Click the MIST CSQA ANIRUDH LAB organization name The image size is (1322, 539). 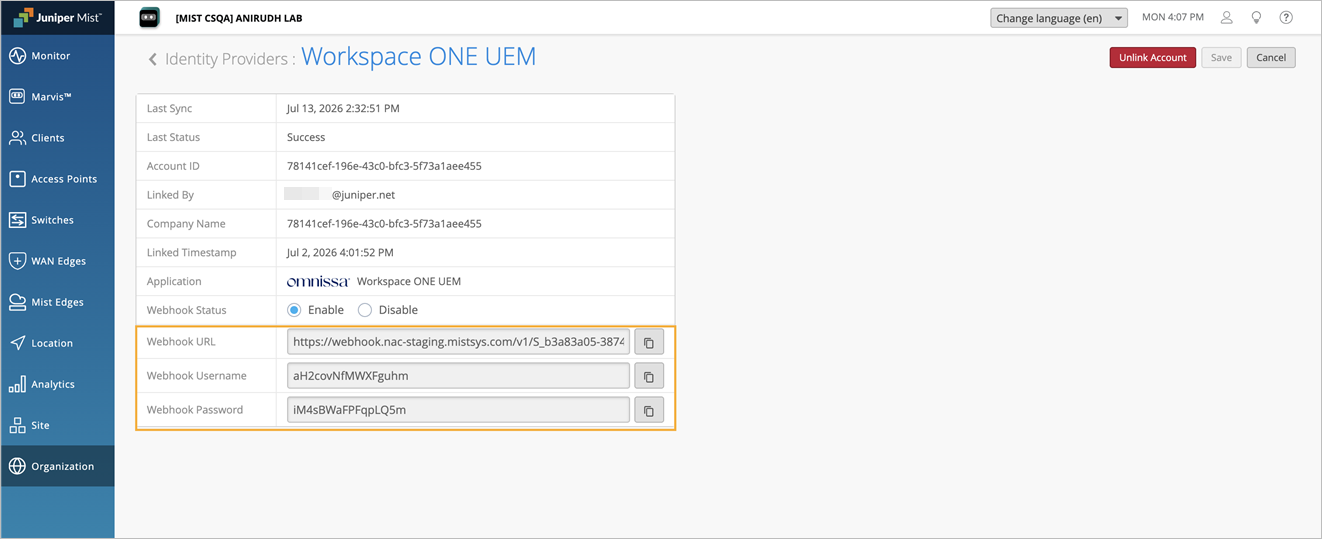pyautogui.click(x=239, y=18)
